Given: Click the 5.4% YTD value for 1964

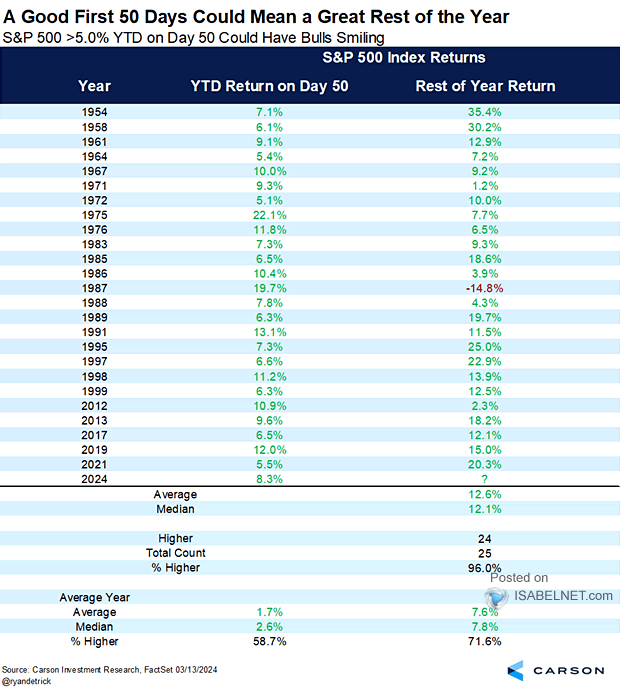Looking at the screenshot, I should pos(269,157).
